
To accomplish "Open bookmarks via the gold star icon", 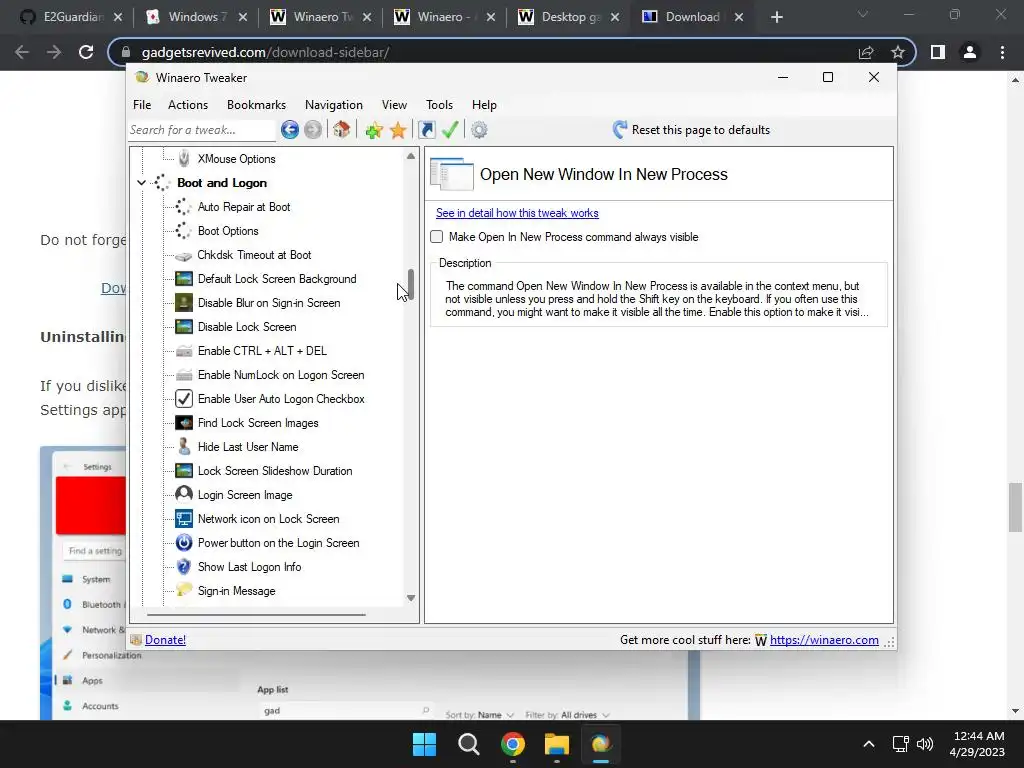I will pyautogui.click(x=398, y=130).
